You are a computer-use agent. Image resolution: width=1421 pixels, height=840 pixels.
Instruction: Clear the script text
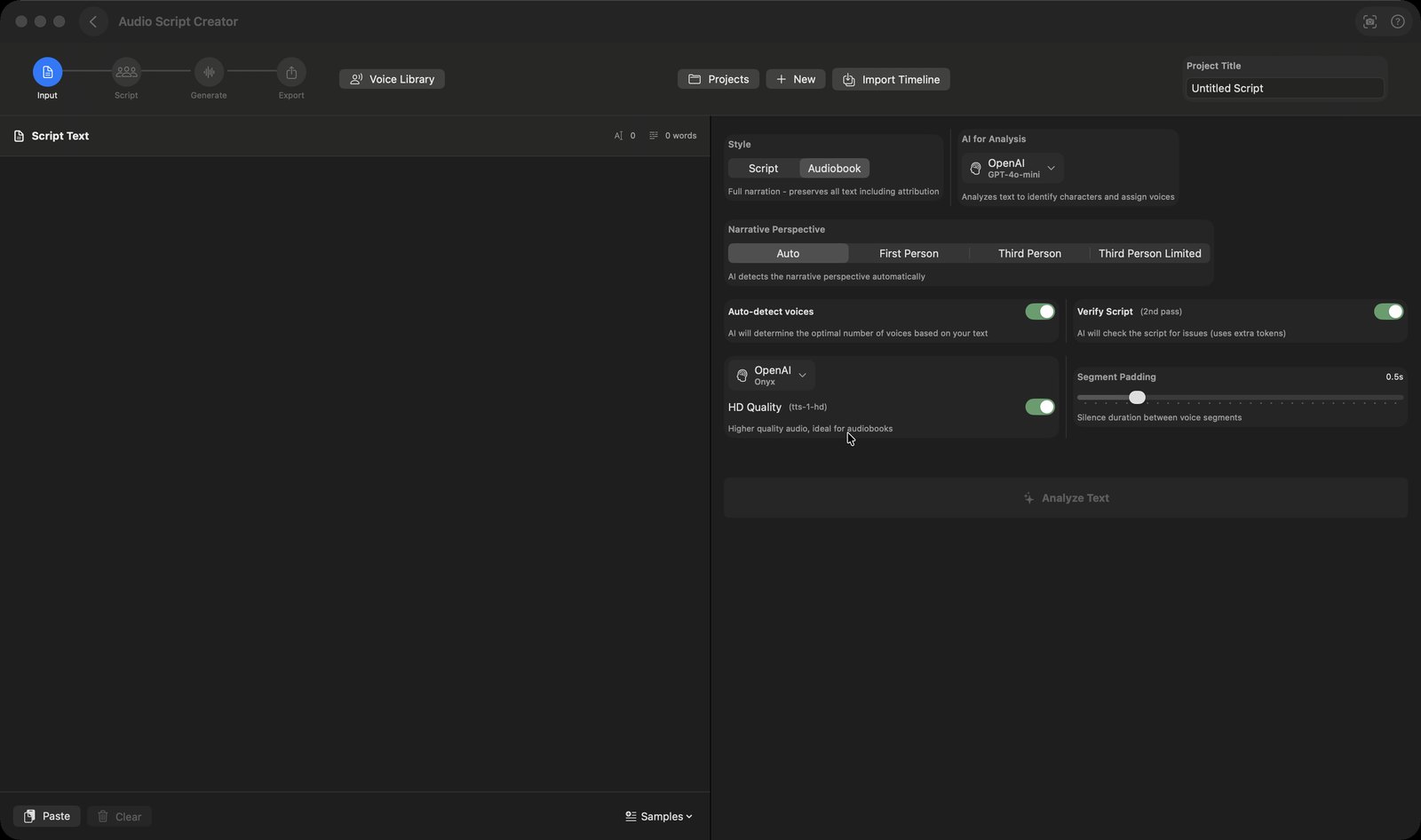119,816
